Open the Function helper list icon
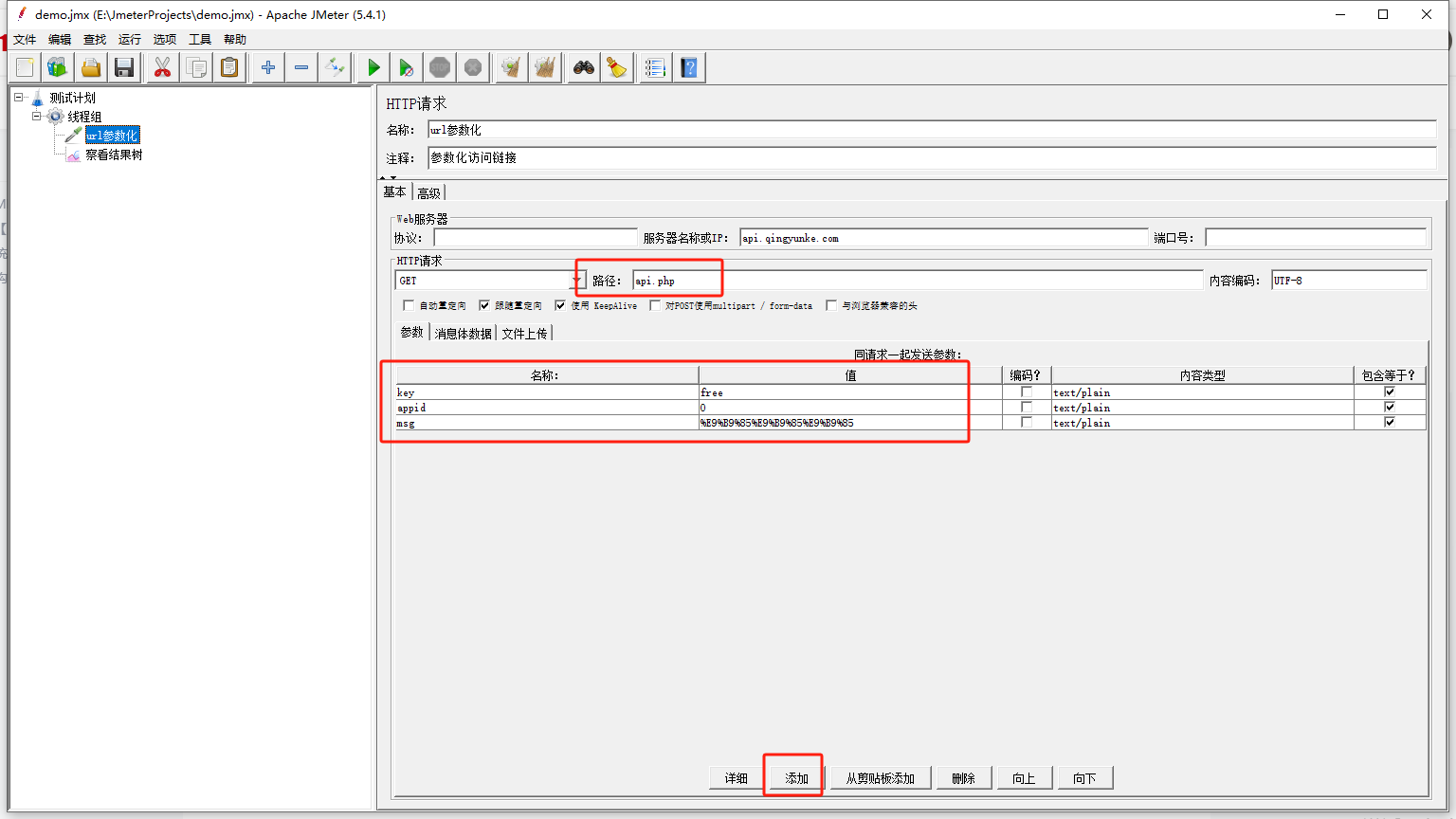This screenshot has height=819, width=1456. pyautogui.click(x=655, y=67)
